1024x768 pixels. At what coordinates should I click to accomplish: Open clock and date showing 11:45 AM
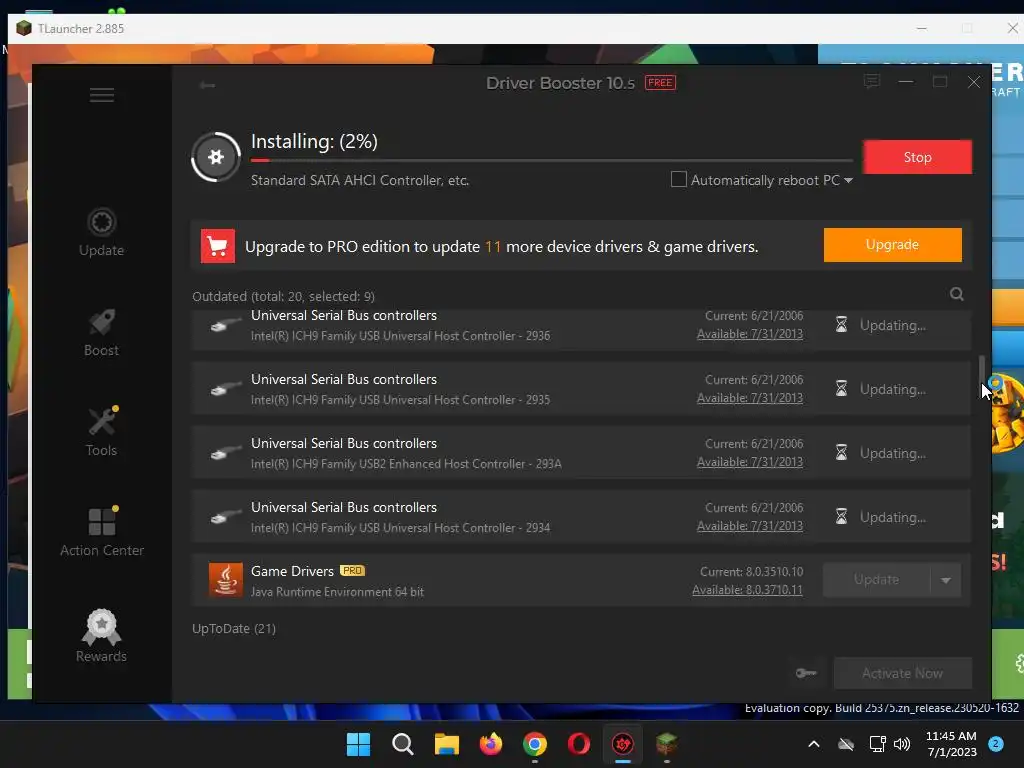pos(951,744)
